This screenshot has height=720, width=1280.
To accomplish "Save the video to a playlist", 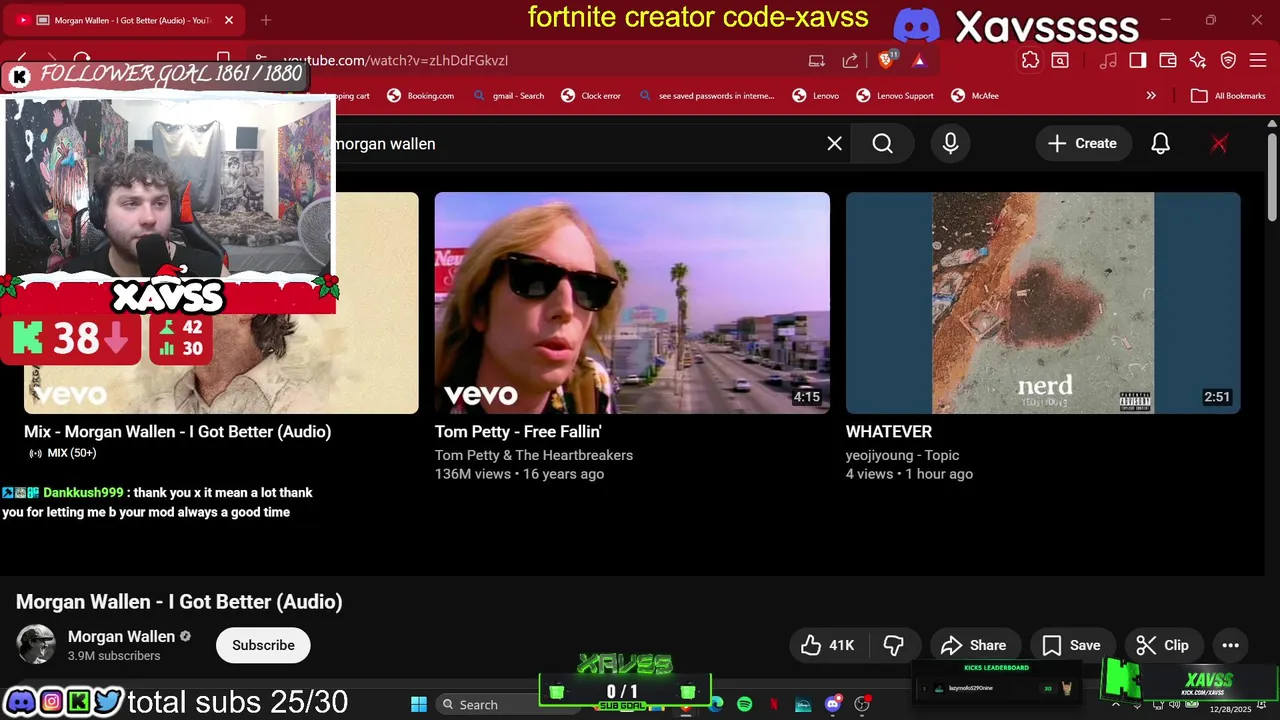I will (1071, 645).
